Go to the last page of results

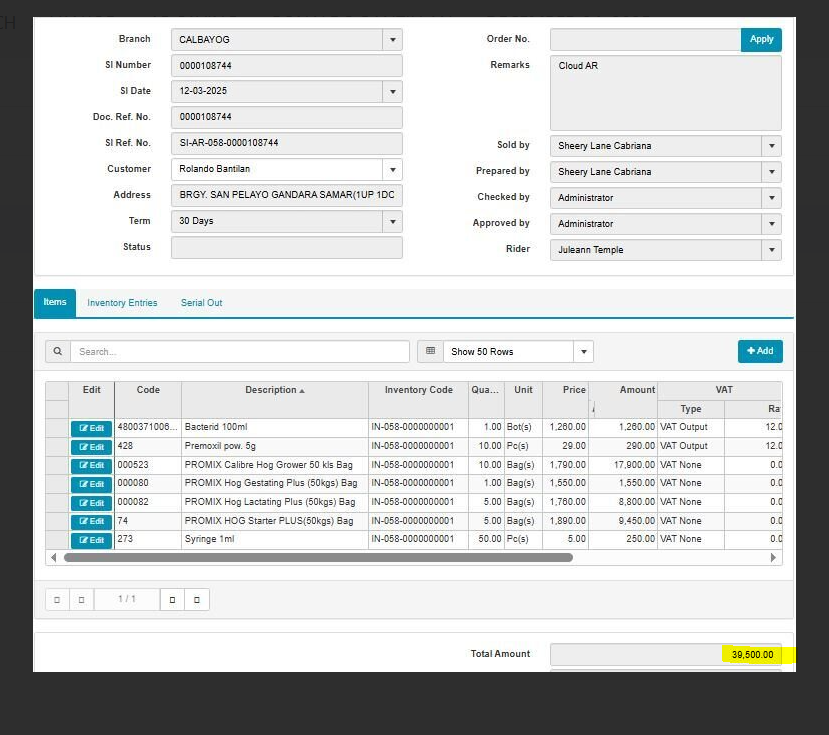click(197, 600)
